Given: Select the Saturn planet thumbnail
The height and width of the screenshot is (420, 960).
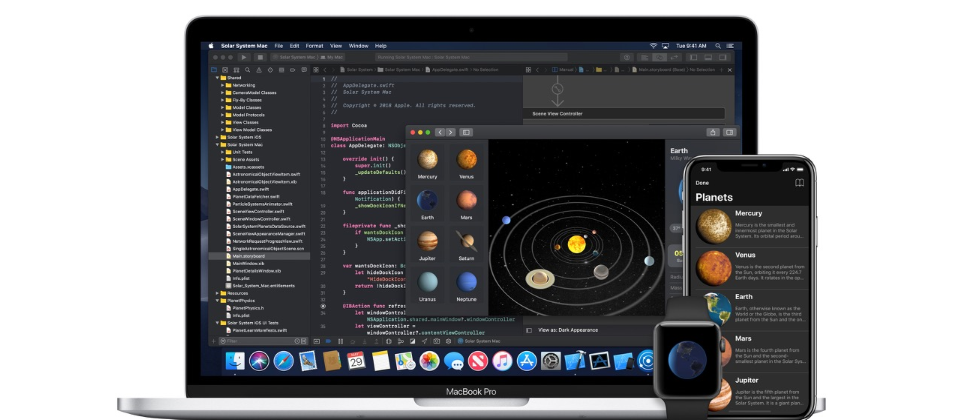Looking at the screenshot, I should click(467, 241).
